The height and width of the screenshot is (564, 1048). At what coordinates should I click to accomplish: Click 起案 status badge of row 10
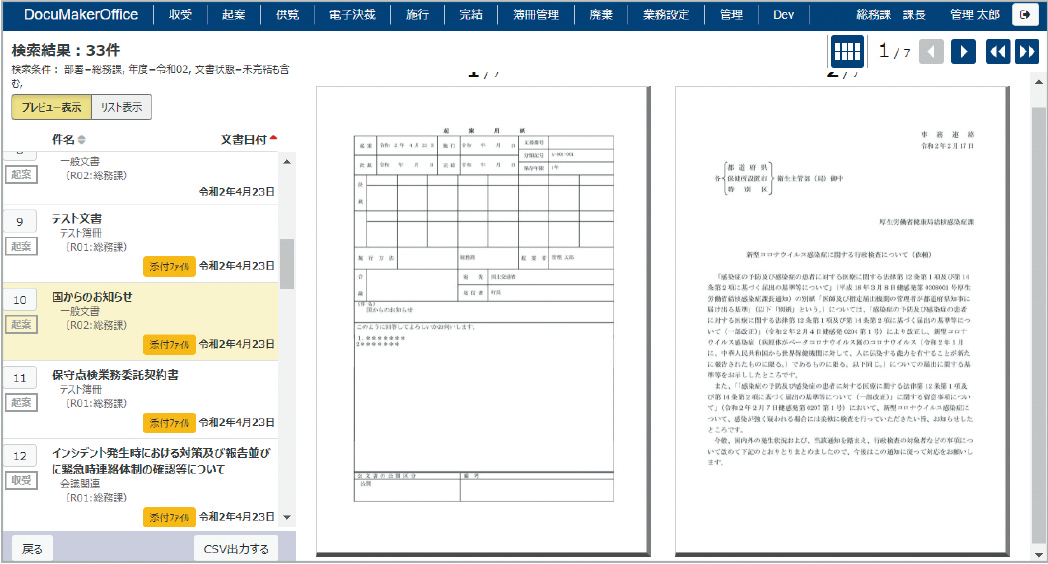coord(21,324)
